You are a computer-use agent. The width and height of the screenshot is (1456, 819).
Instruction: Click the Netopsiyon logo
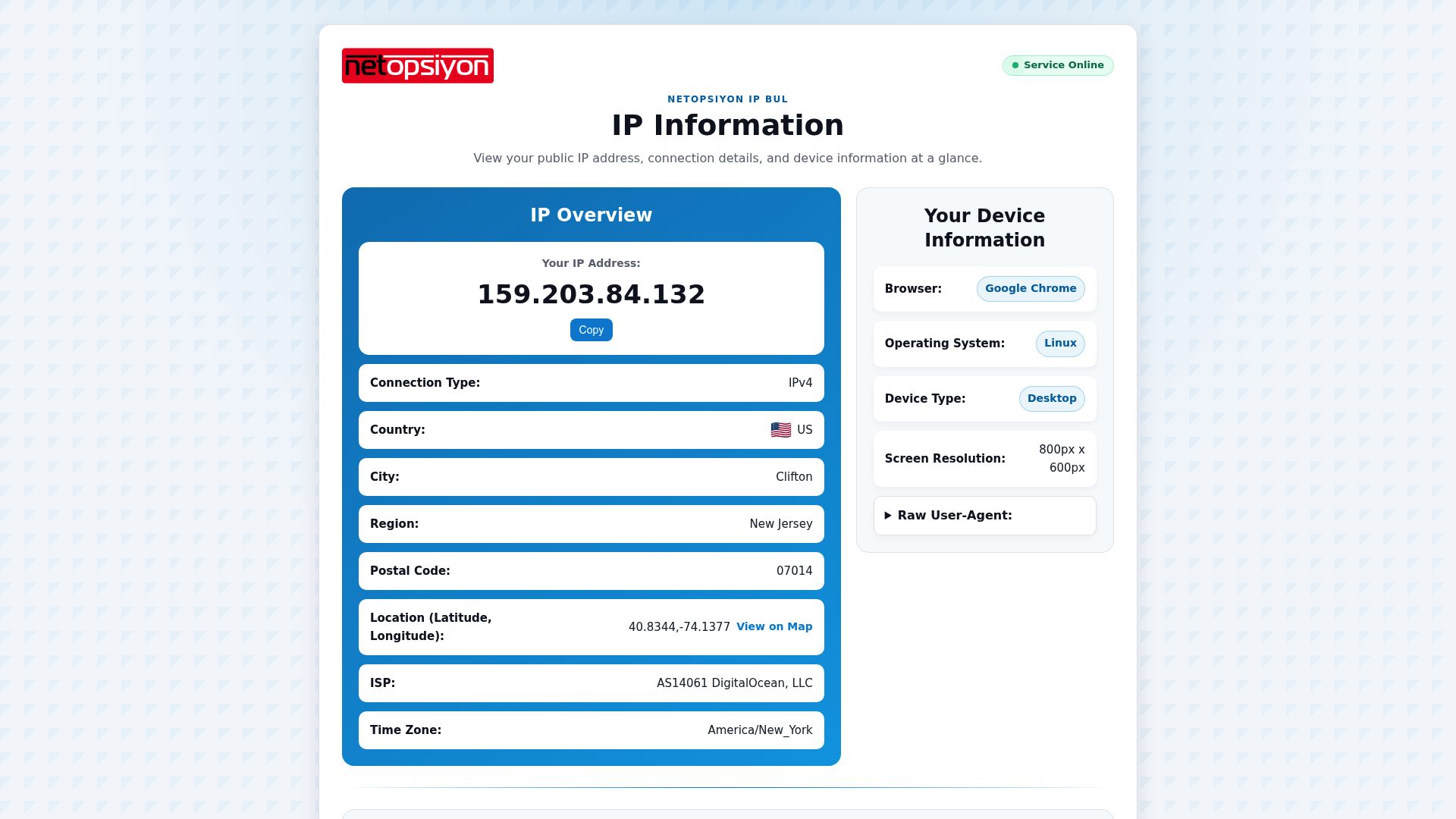418,66
